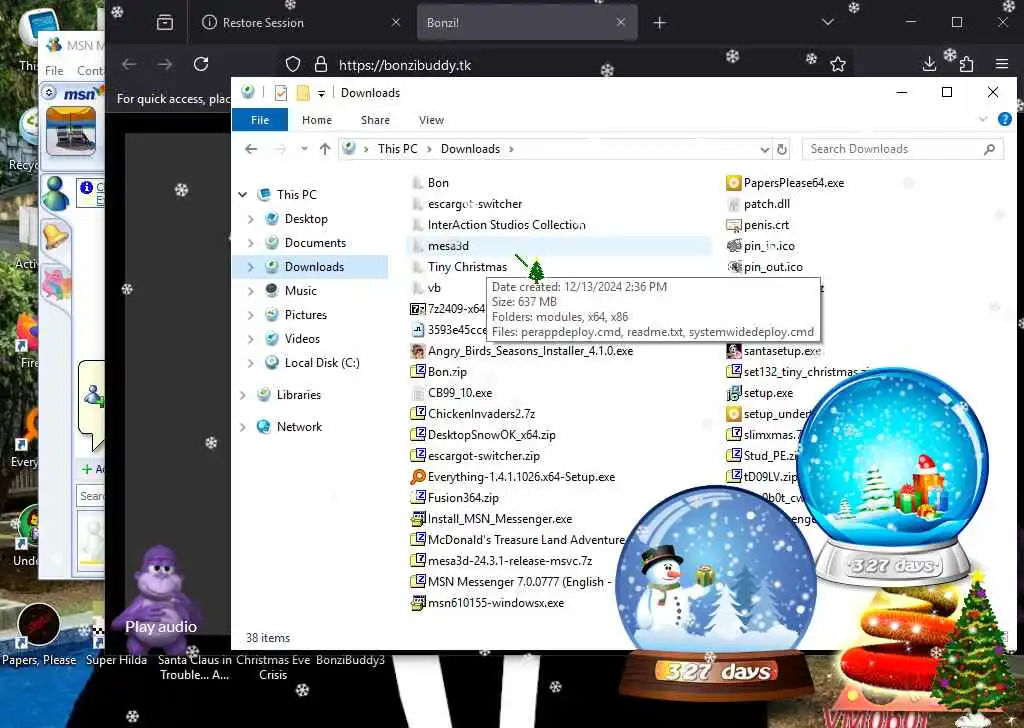Select Angry_Birds_Seasons_Installer_4.1.0.exe file

(530, 351)
